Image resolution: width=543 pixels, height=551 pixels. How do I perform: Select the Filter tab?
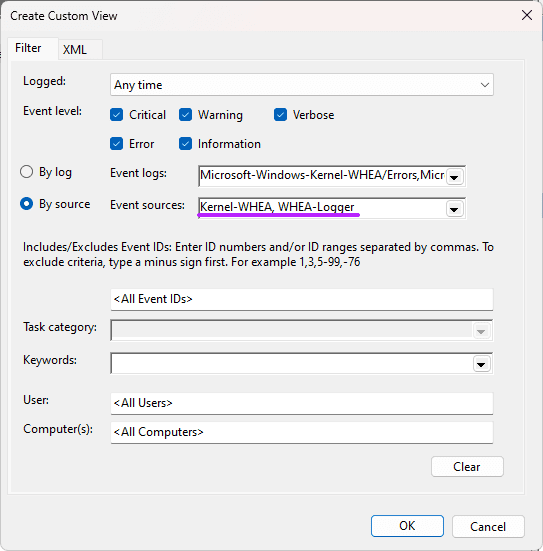point(28,48)
